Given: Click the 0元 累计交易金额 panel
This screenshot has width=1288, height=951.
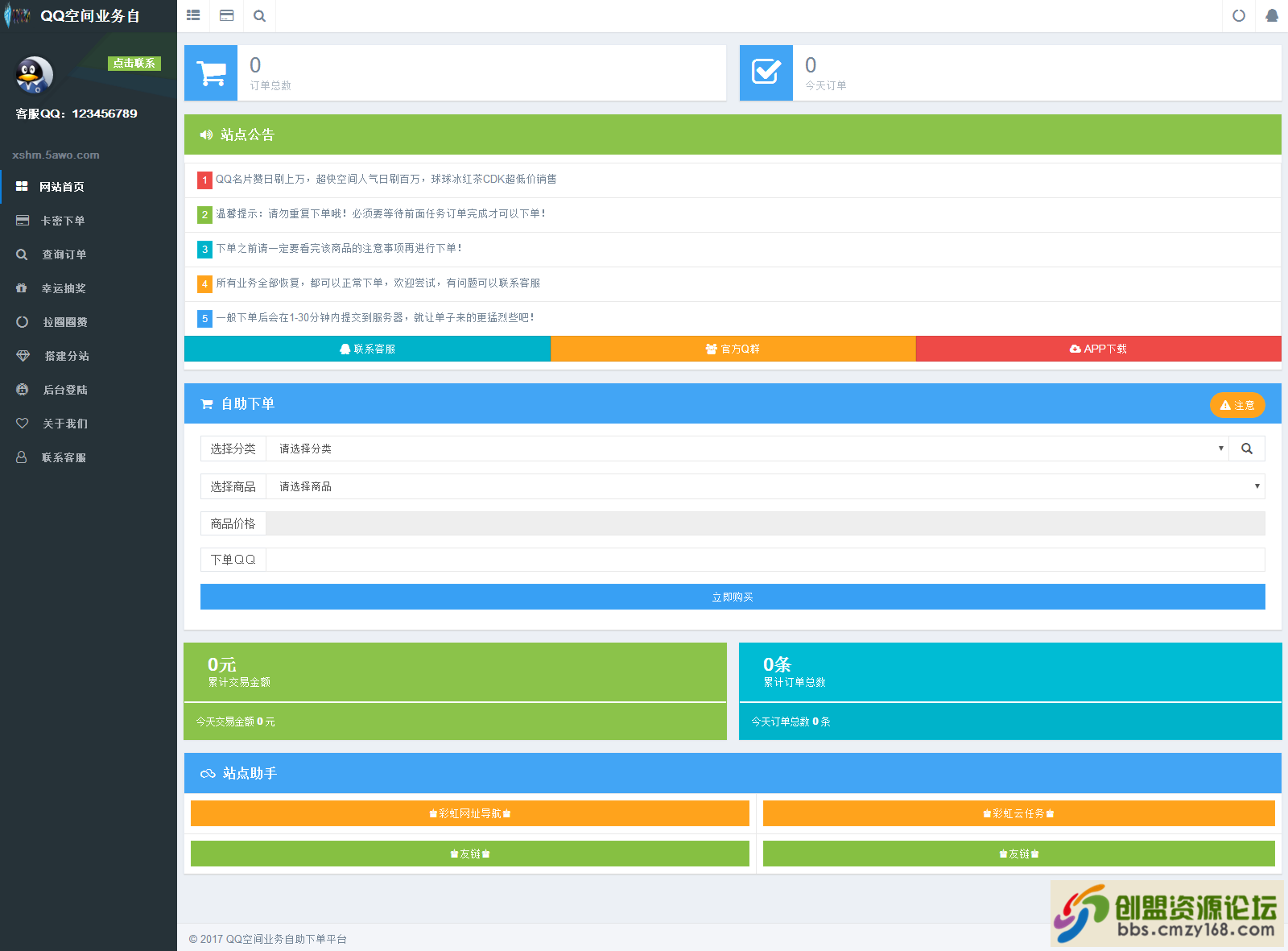Looking at the screenshot, I should (456, 672).
